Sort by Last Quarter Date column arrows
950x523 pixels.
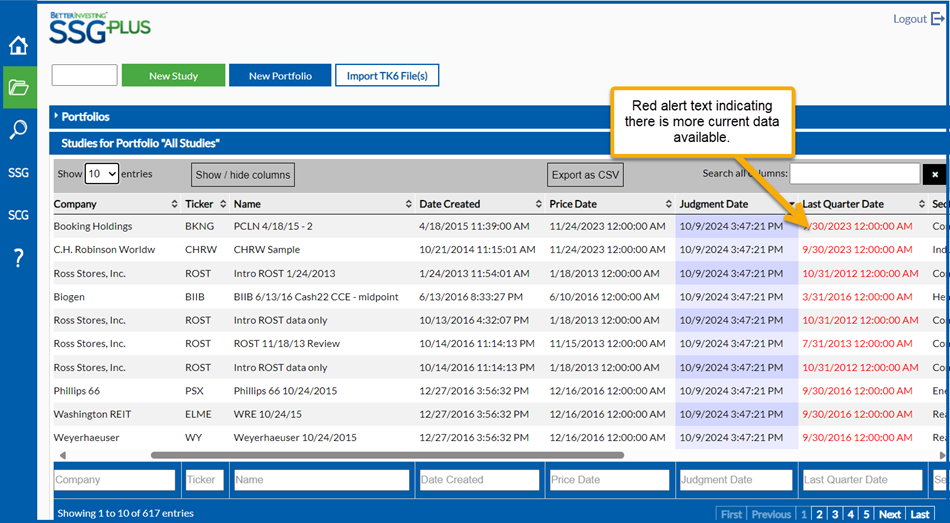pyautogui.click(x=922, y=204)
